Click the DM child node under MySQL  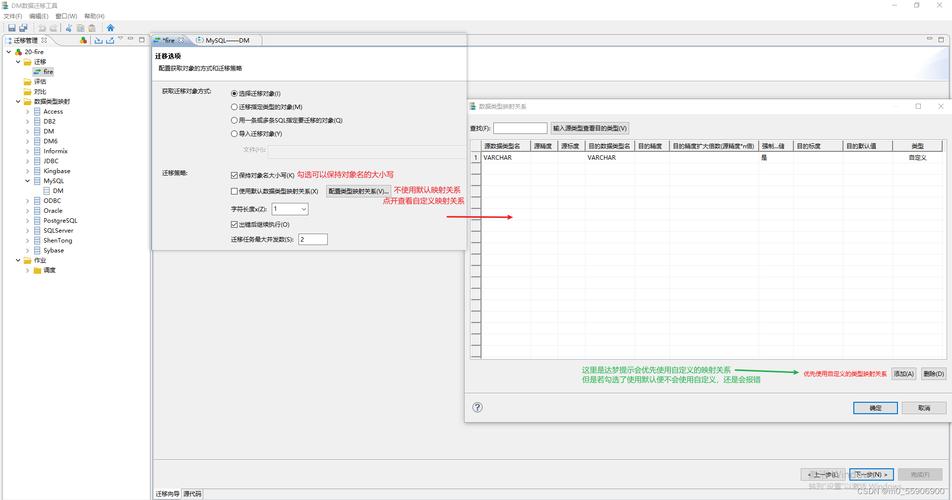53,191
